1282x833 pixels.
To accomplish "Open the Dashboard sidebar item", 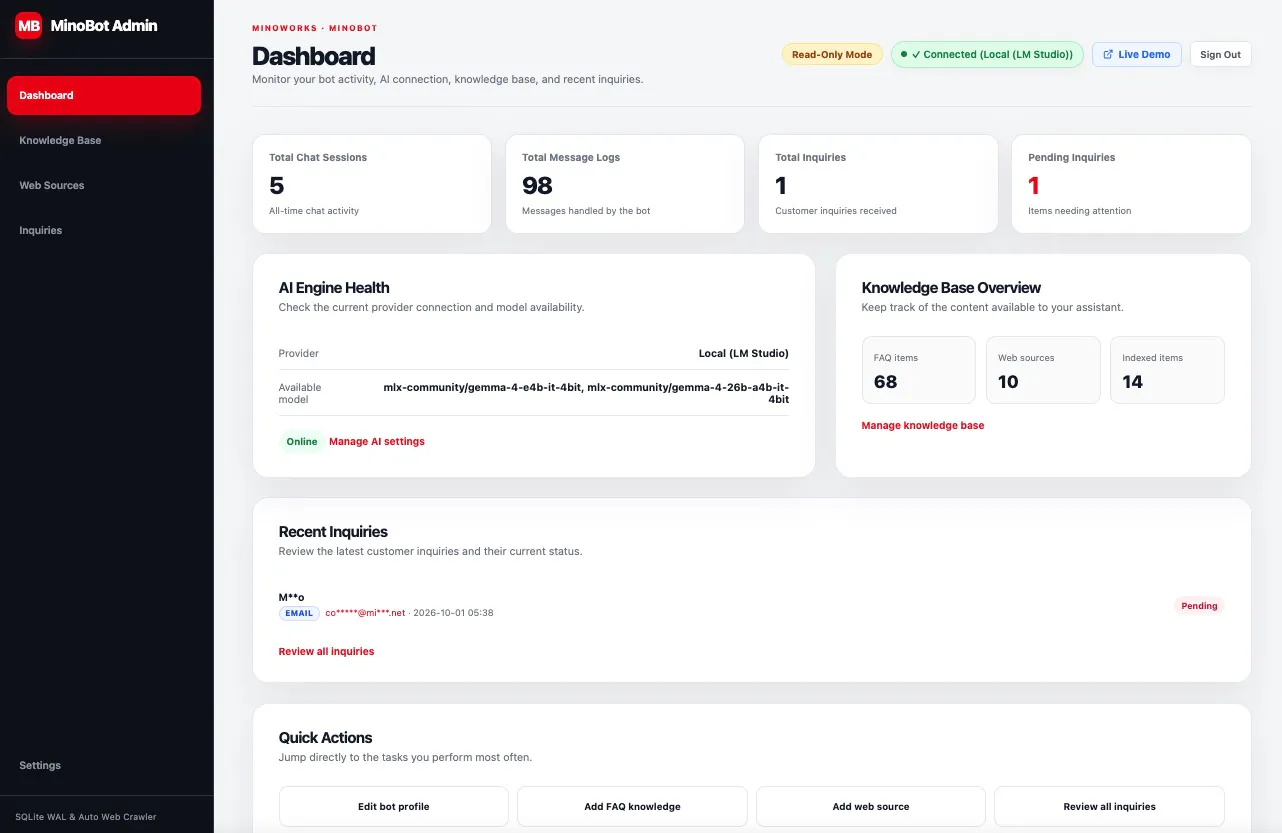I will coord(104,95).
